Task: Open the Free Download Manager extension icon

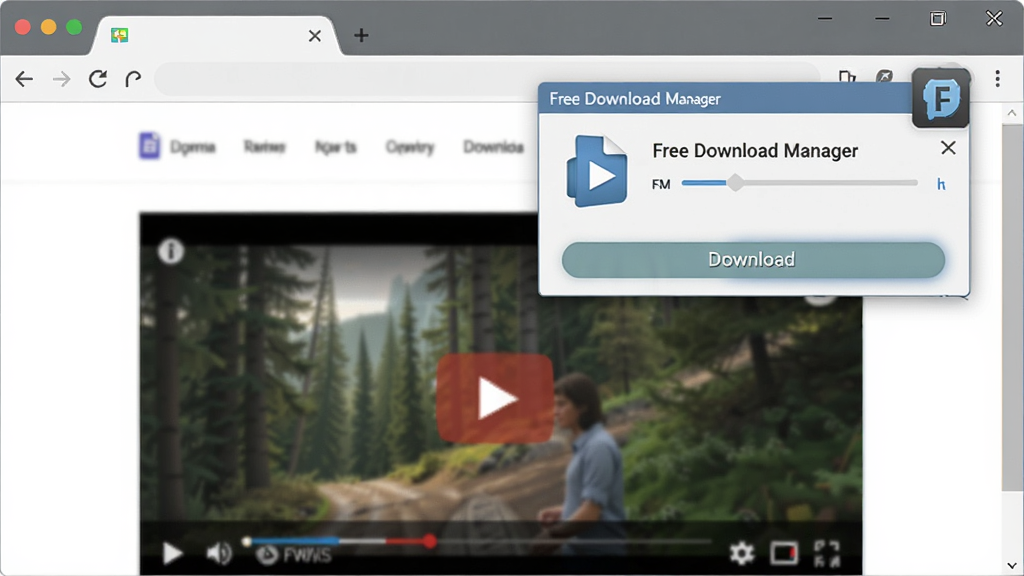Action: 941,98
